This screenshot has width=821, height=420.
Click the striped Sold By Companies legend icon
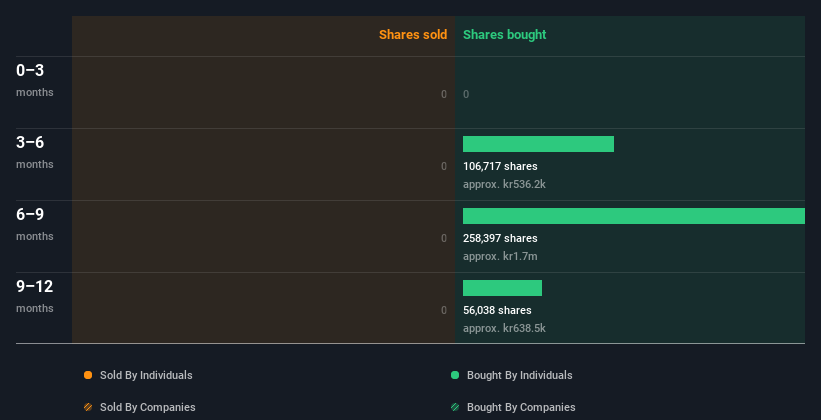coord(88,407)
